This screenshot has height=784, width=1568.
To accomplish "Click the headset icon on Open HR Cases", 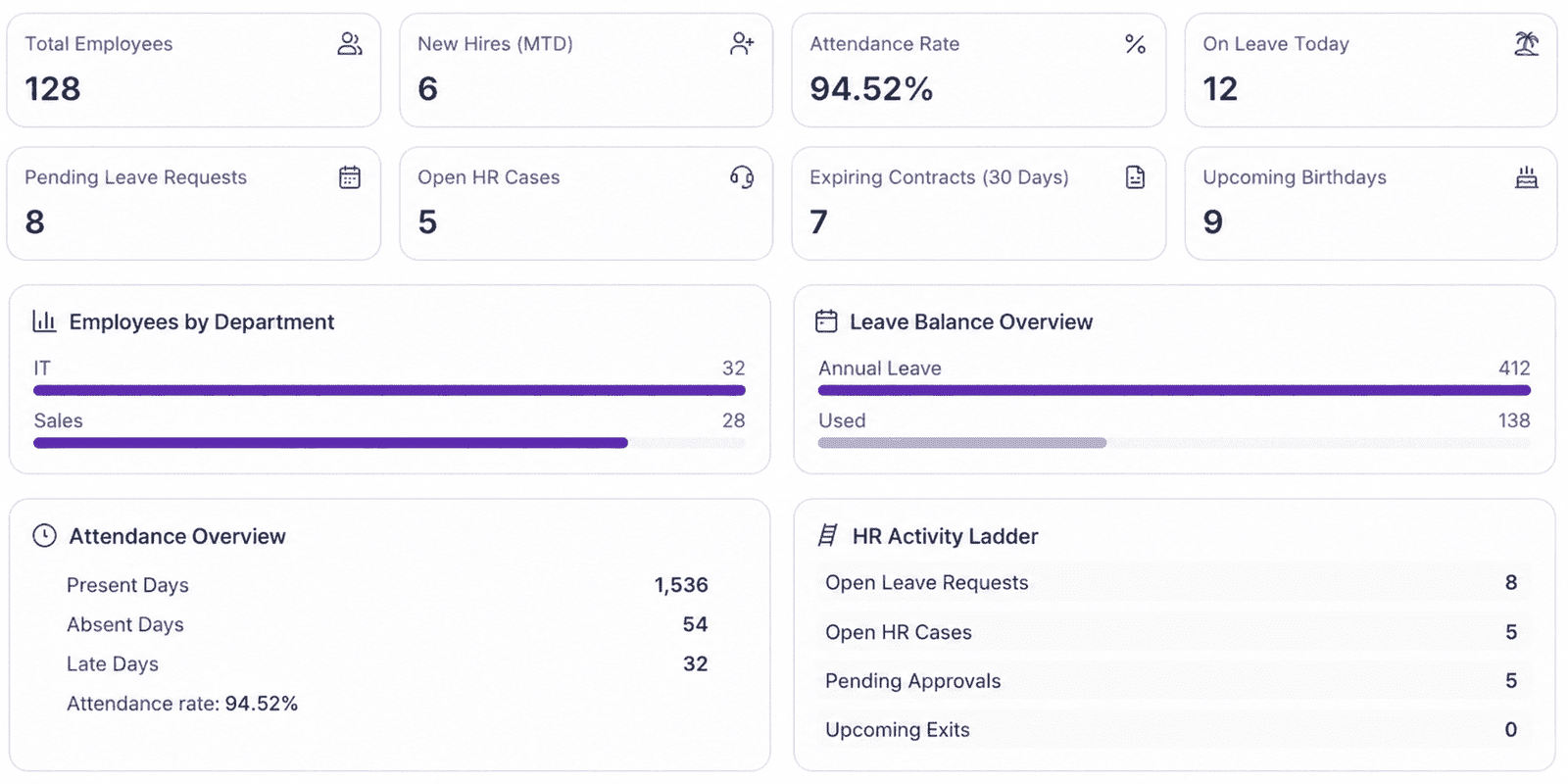I will click(742, 177).
